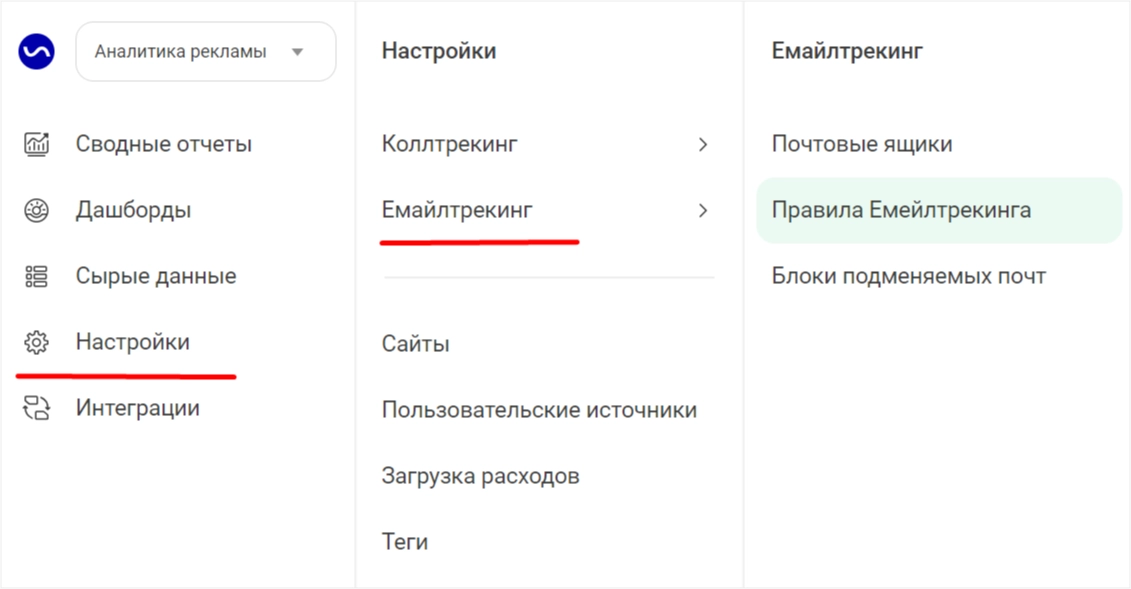Image resolution: width=1131 pixels, height=589 pixels.
Task: Open Интеграции from the sidebar
Action: tap(138, 408)
